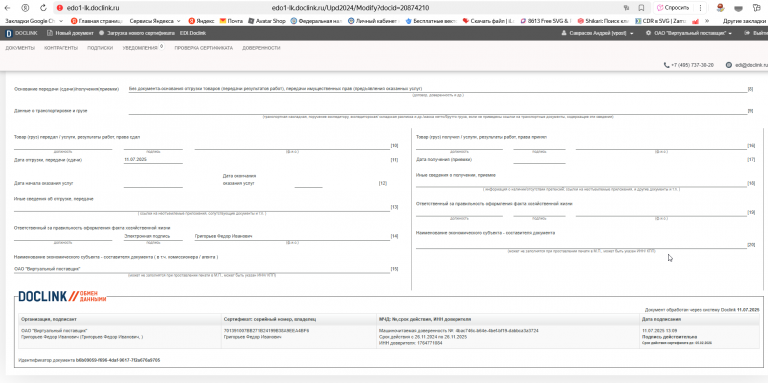Open 8613 Free SVG bookmark
Viewport: 768px width, 383px height.
[x=547, y=21]
